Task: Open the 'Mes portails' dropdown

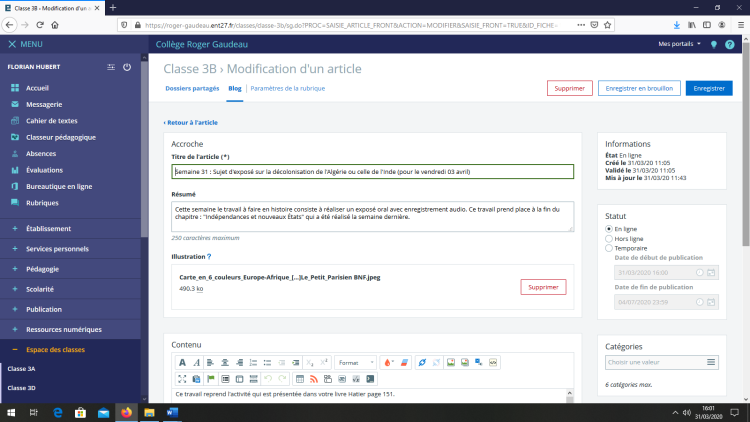Action: pyautogui.click(x=679, y=44)
